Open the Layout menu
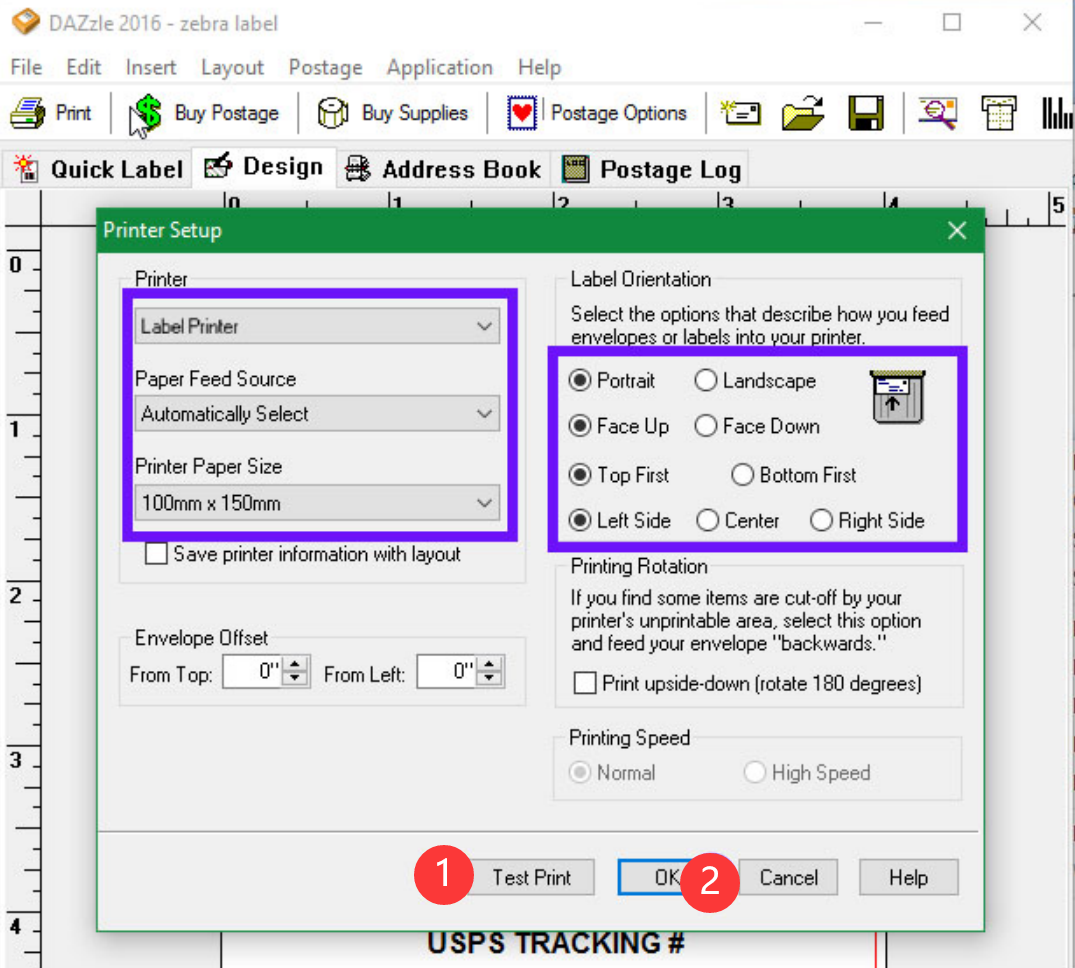This screenshot has height=968, width=1075. (x=232, y=67)
